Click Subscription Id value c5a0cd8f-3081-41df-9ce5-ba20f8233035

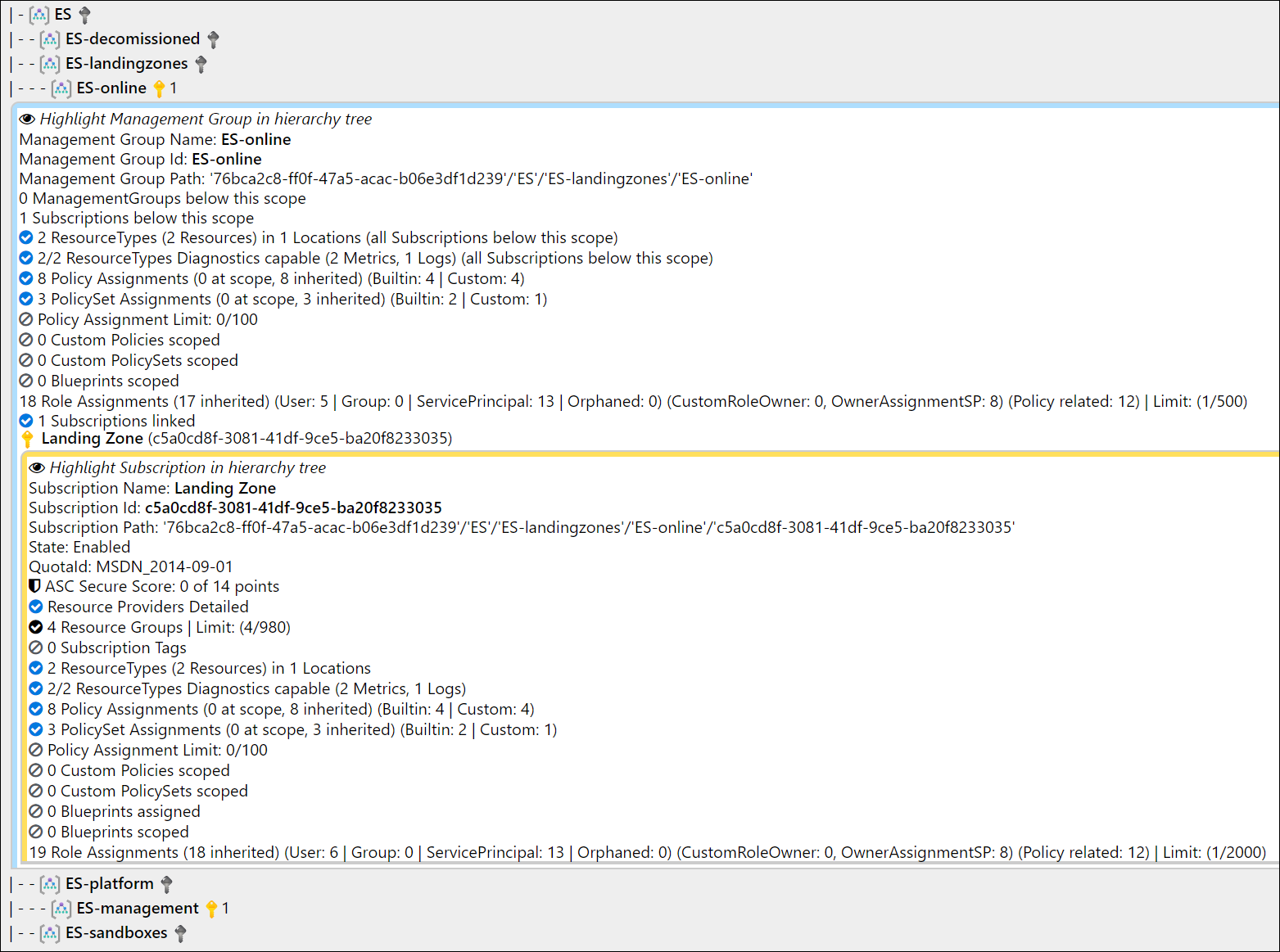coord(293,508)
